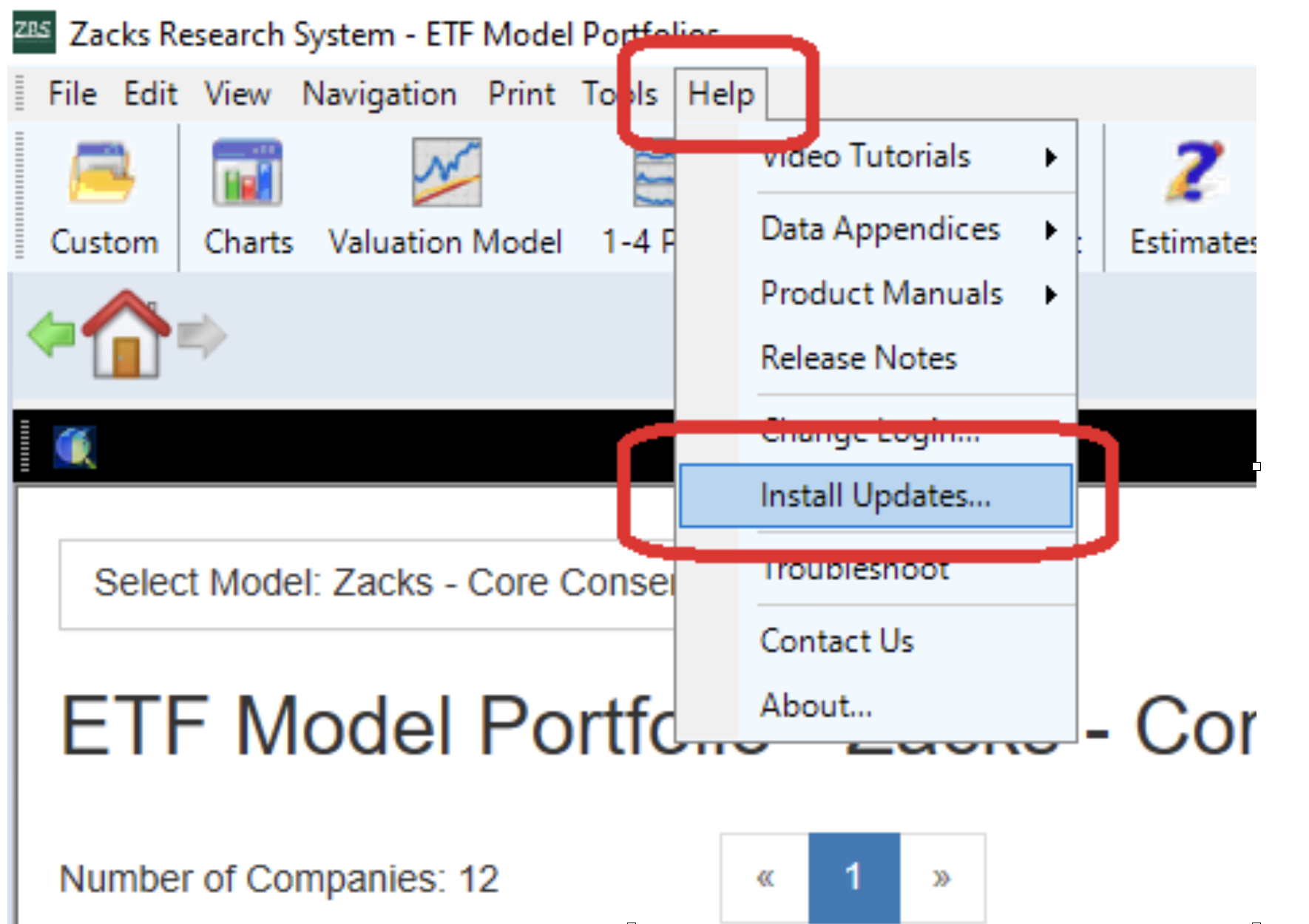Open the File menu
The image size is (1309, 924).
point(72,94)
